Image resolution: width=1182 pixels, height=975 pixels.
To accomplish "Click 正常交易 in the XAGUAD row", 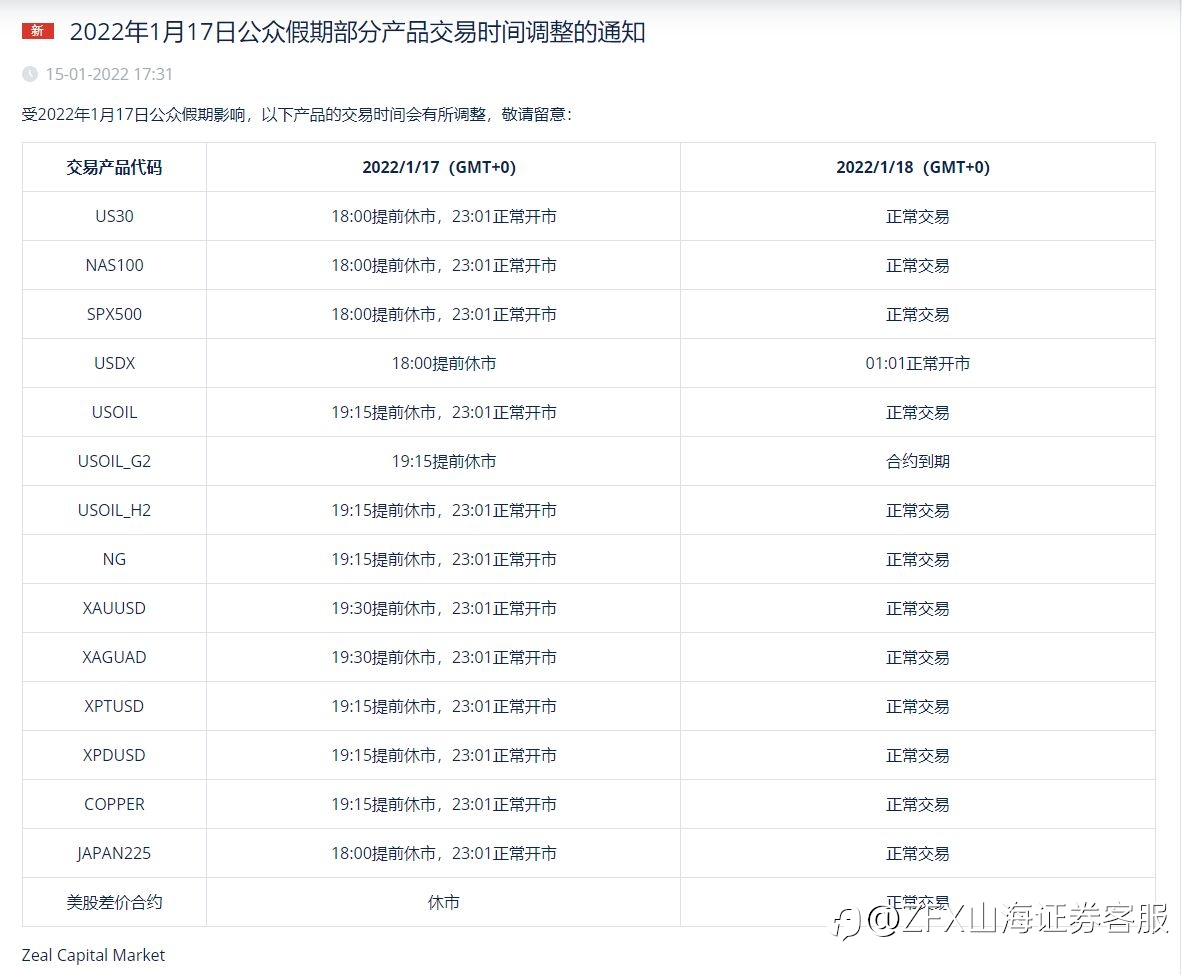I will 917,658.
